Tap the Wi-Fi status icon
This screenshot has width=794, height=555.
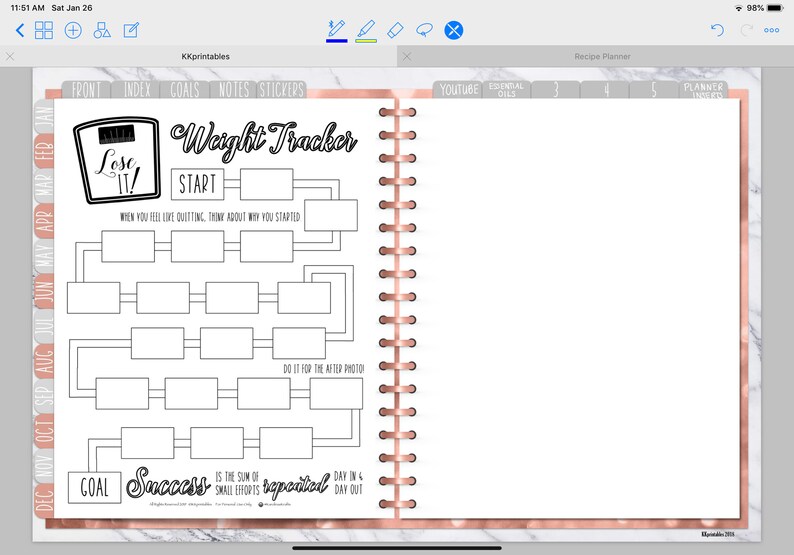[739, 8]
